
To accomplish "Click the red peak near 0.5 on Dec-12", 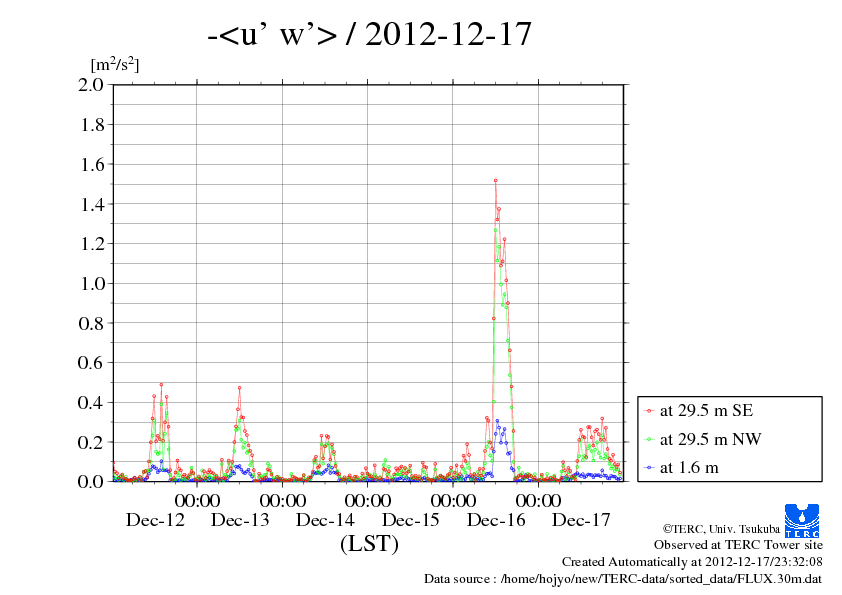I will pos(161,384).
